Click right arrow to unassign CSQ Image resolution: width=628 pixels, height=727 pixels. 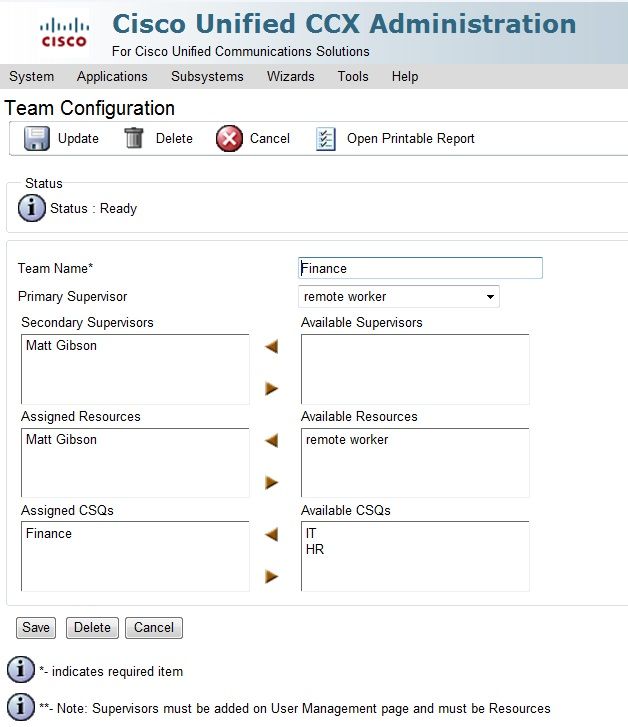[x=272, y=576]
